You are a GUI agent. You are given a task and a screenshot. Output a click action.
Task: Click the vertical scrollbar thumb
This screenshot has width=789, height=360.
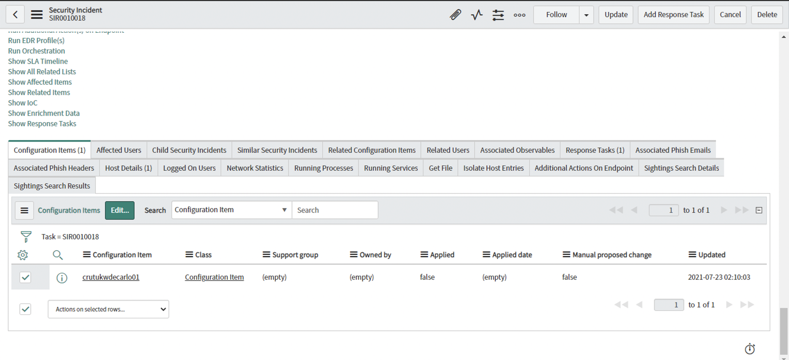[783, 331]
